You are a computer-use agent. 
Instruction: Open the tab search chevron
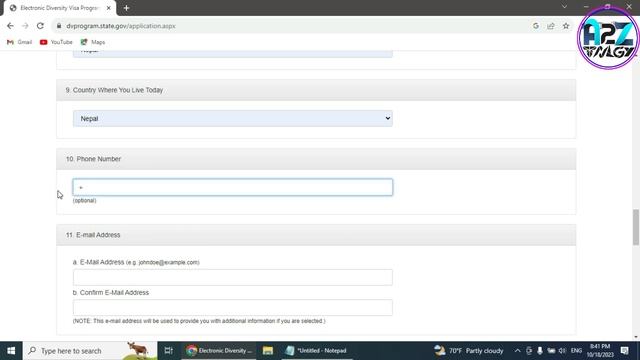[564, 7]
